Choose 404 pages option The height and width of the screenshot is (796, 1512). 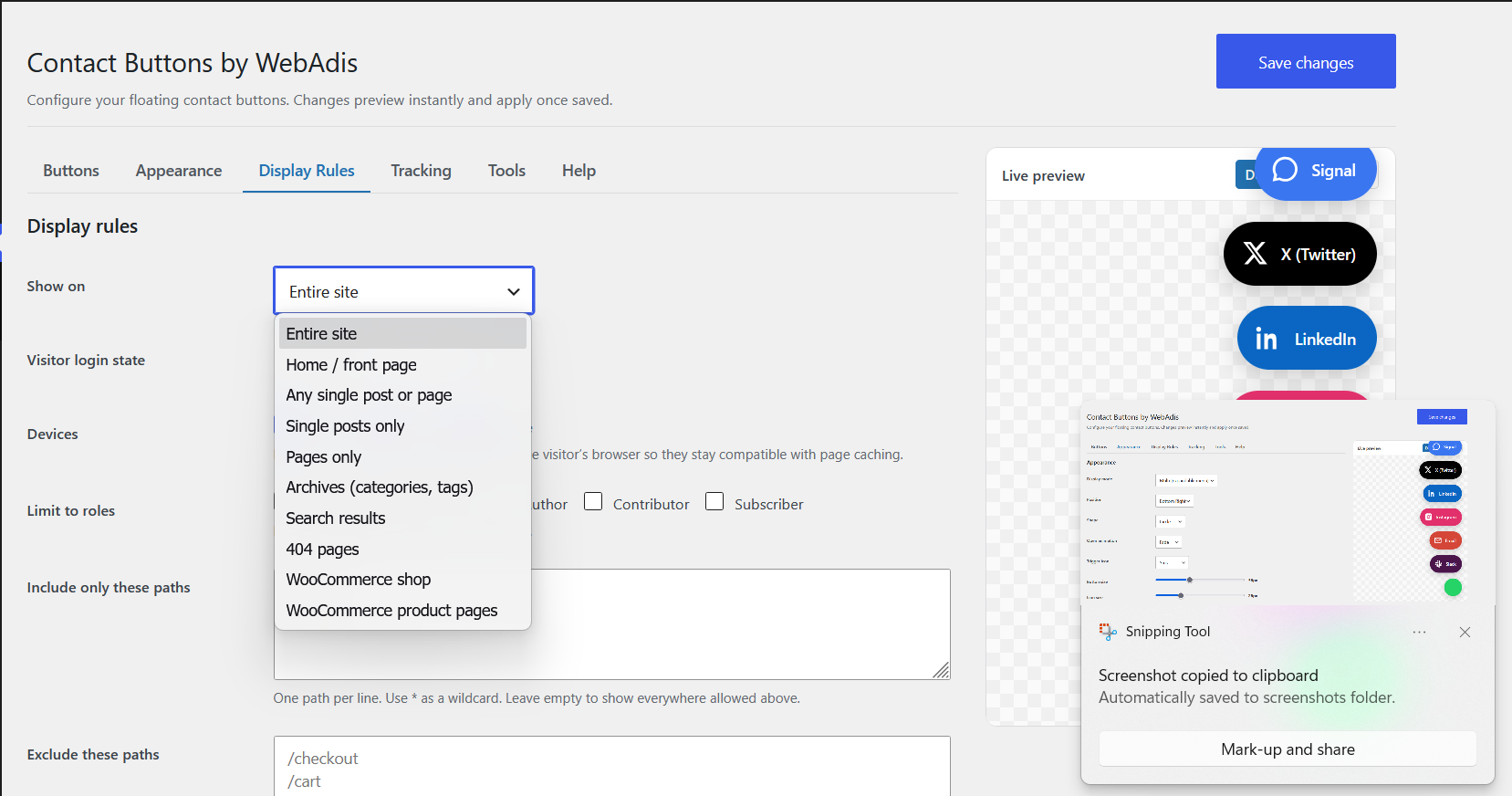[x=402, y=549]
